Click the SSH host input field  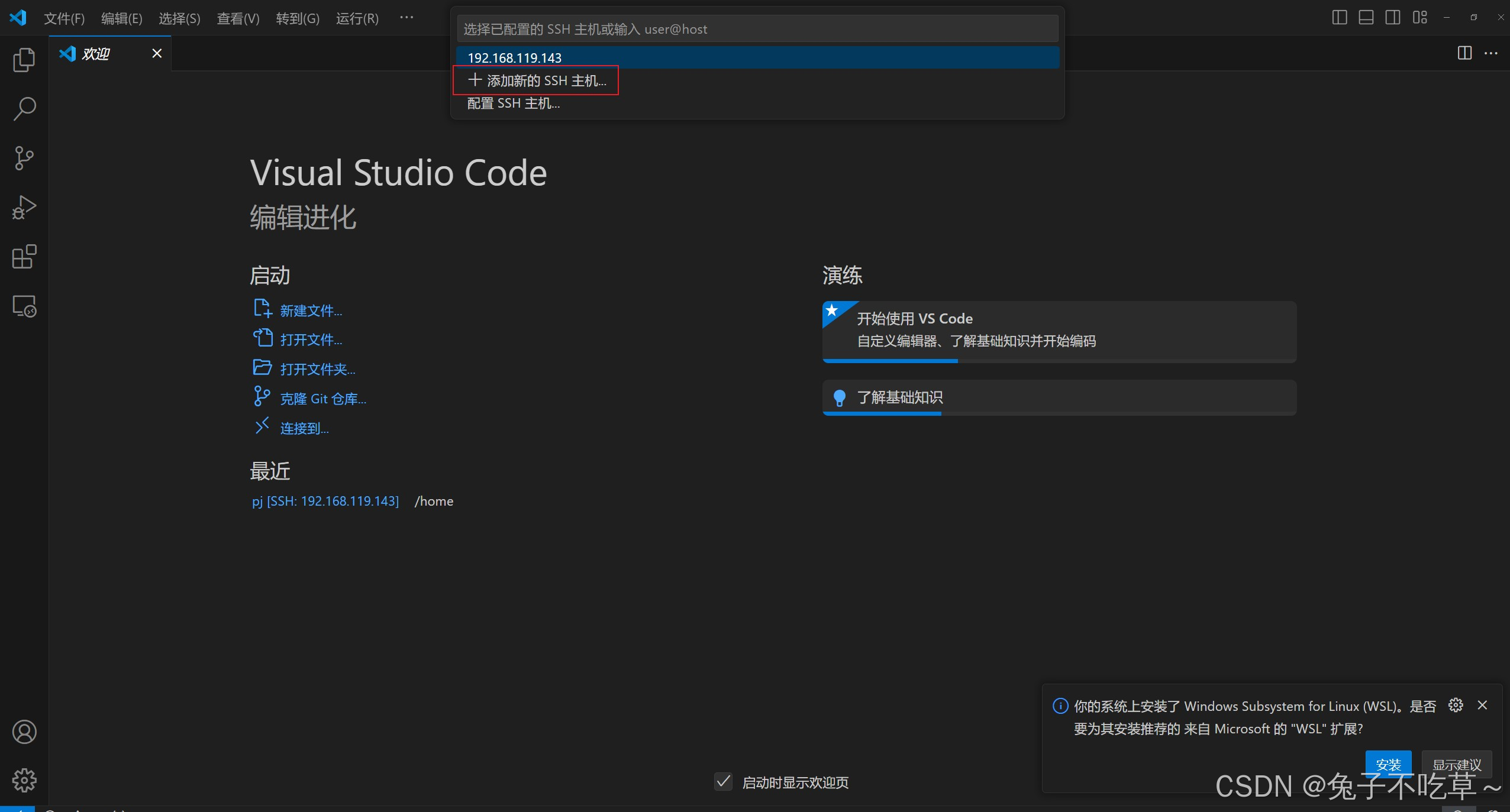click(x=757, y=29)
